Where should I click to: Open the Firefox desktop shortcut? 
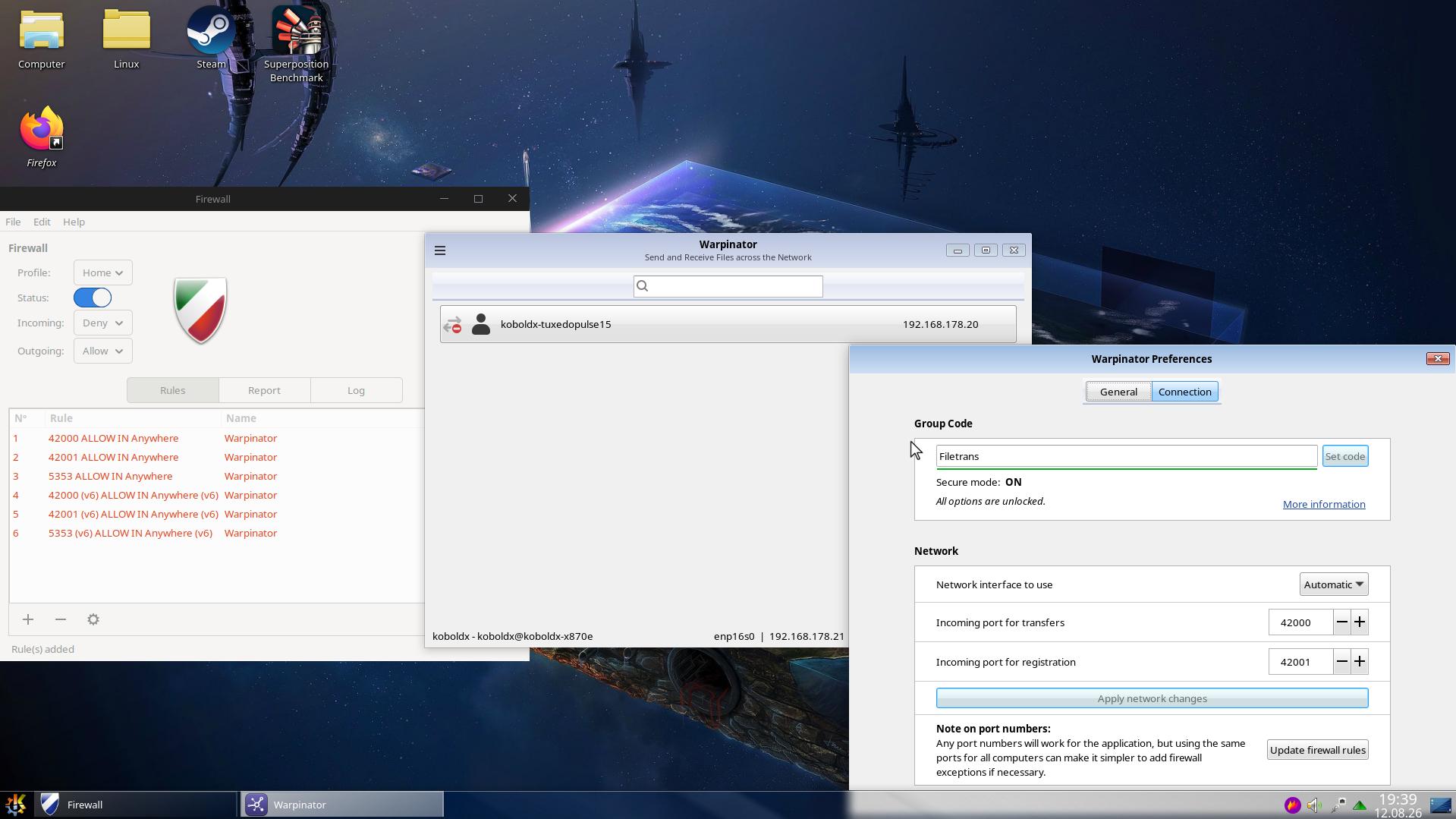point(41,137)
